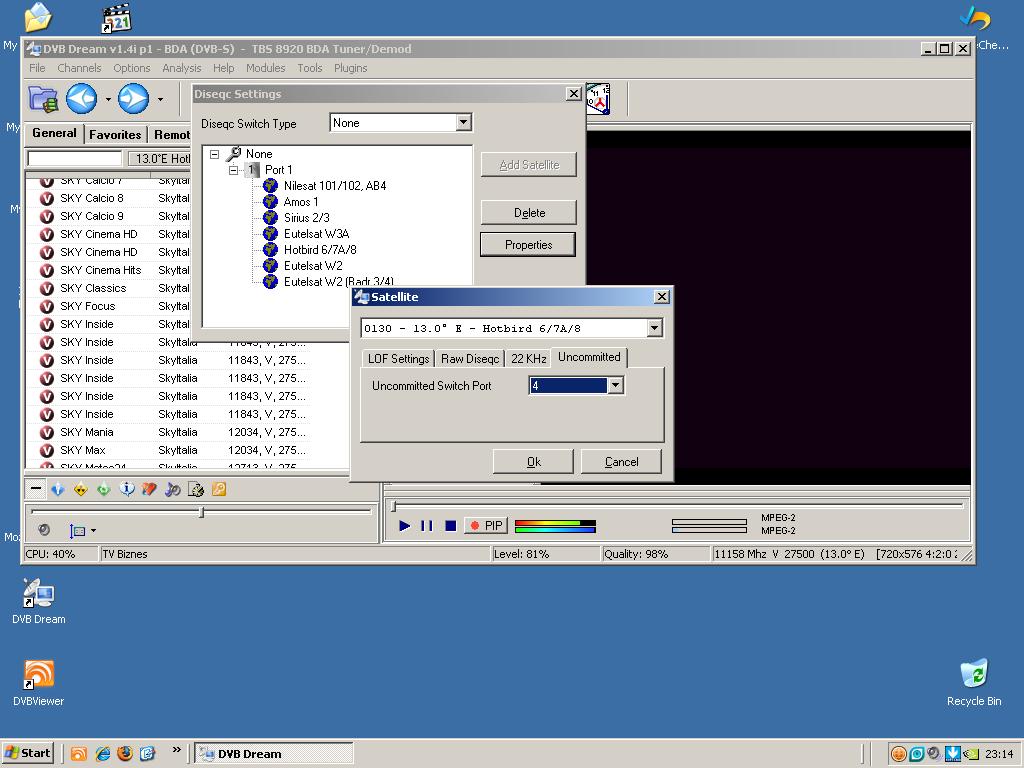
Task: Launch Internet Explorer from quick launch
Action: [103, 754]
